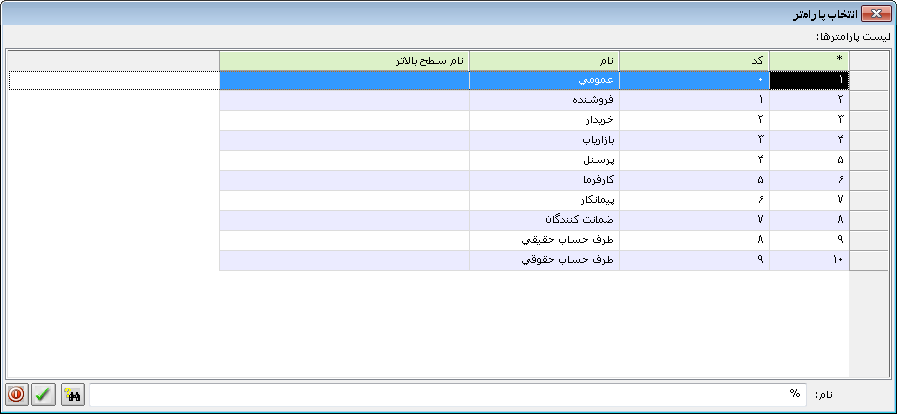
Task: Click the نام سطح بالاتر column header
Action: pyautogui.click(x=344, y=60)
